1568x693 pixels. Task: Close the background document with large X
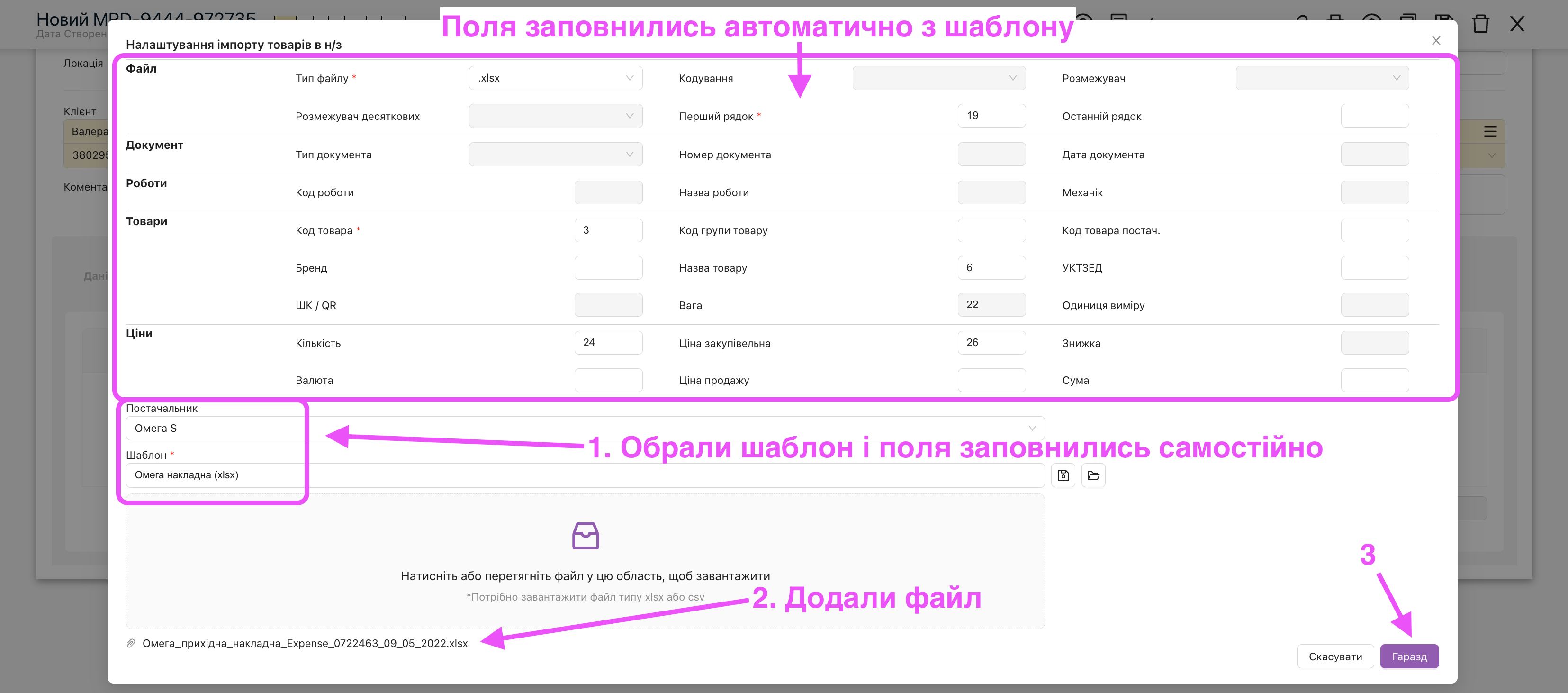[1517, 24]
